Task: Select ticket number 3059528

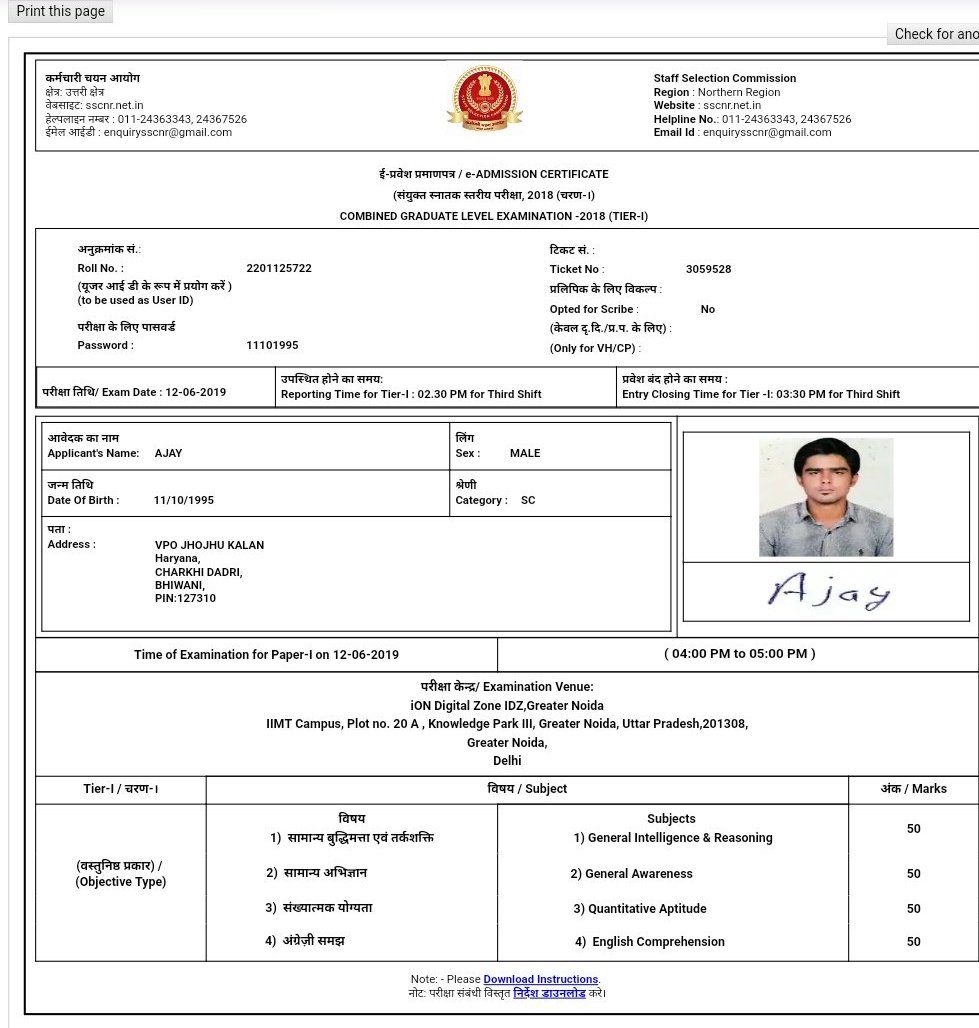Action: pyautogui.click(x=708, y=269)
